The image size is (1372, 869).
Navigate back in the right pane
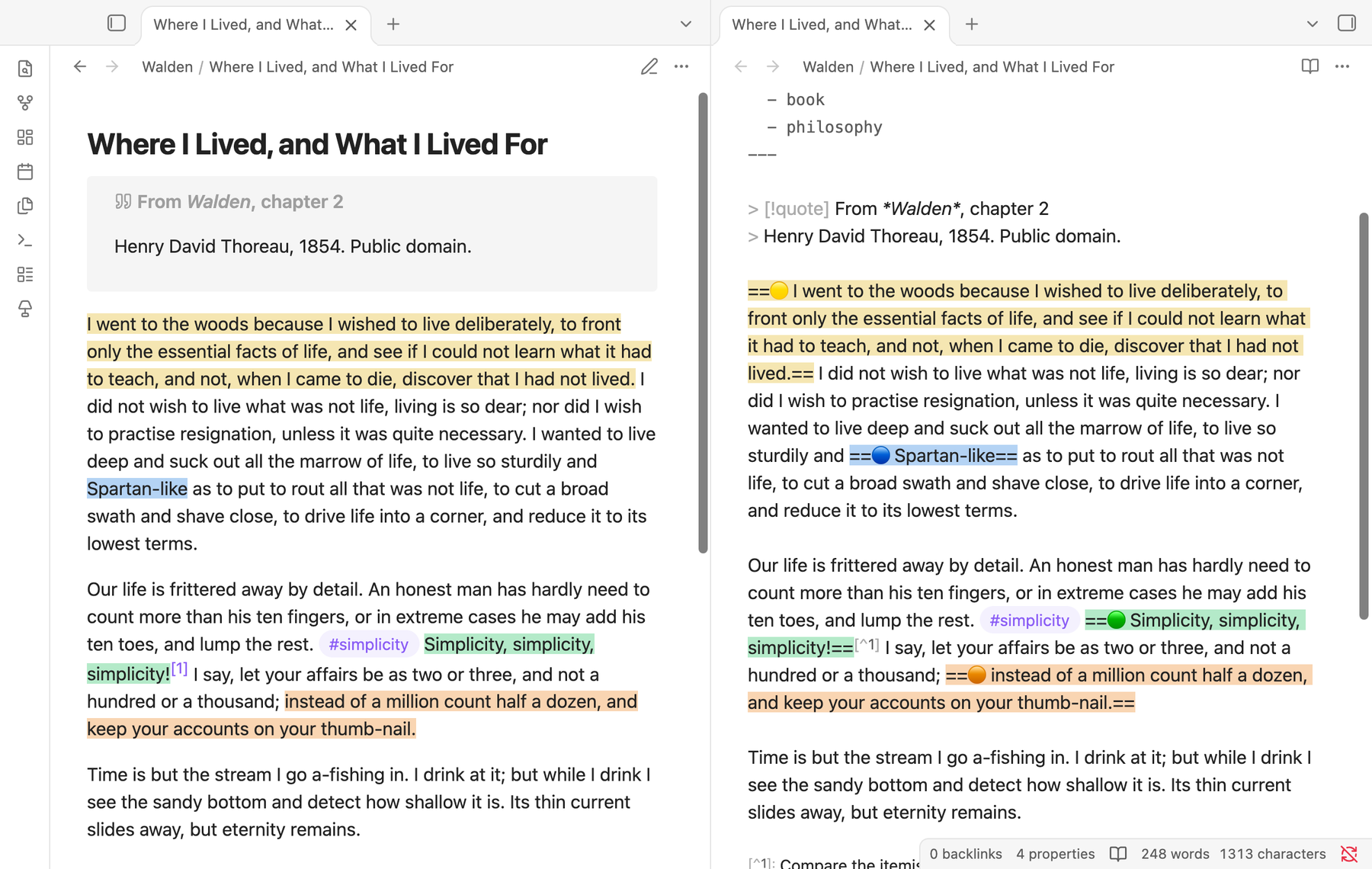click(x=741, y=67)
